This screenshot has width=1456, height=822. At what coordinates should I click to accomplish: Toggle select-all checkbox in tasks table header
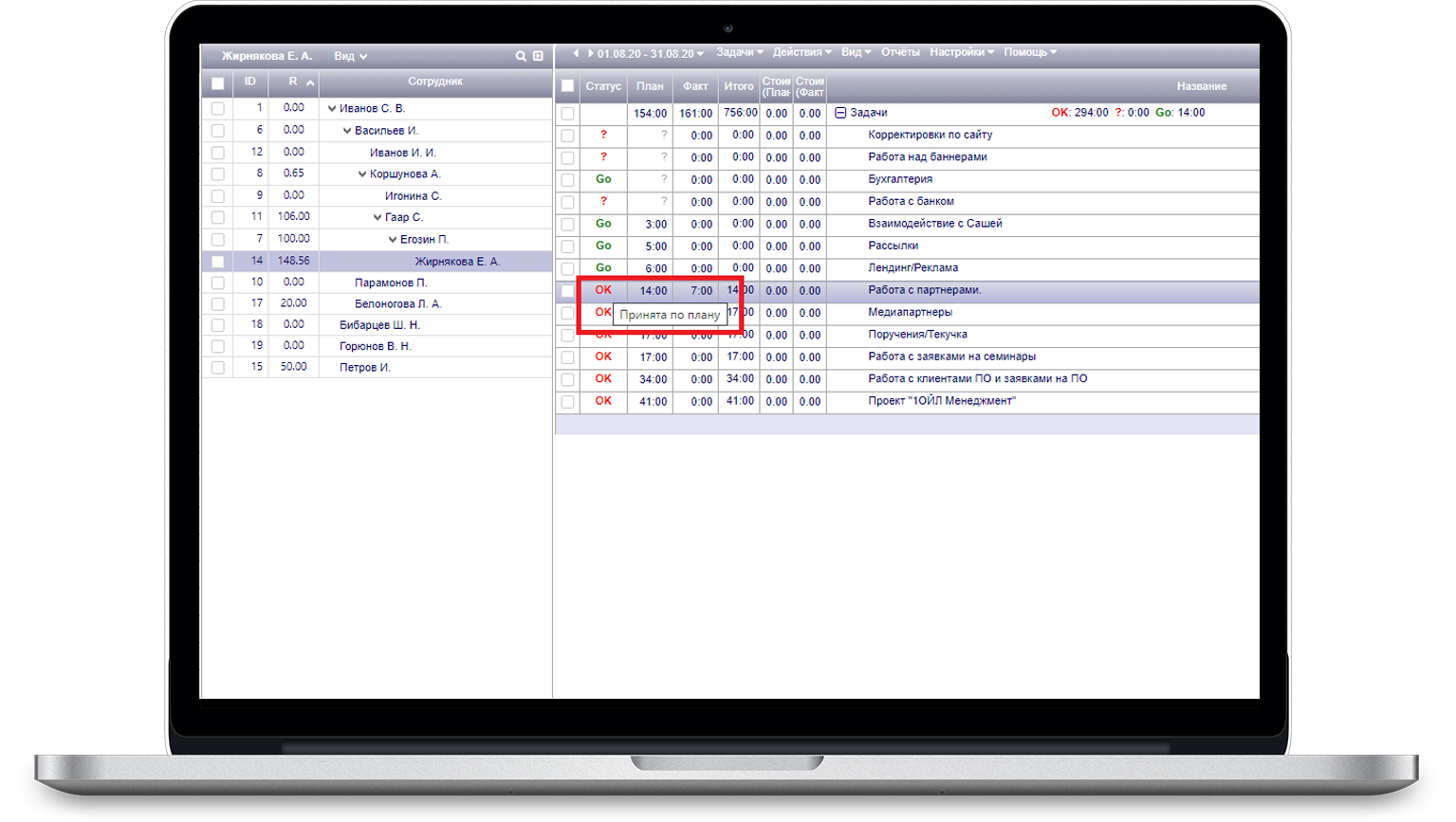point(567,86)
